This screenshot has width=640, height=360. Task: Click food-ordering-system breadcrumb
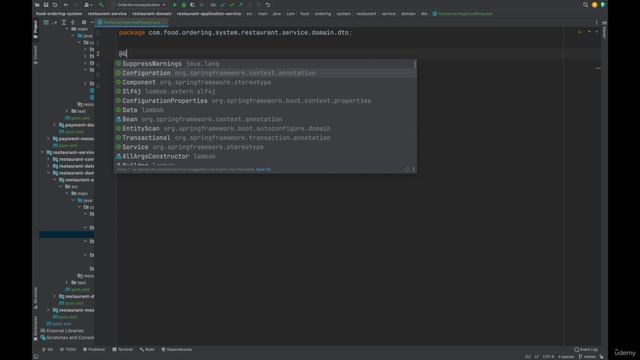[59, 13]
